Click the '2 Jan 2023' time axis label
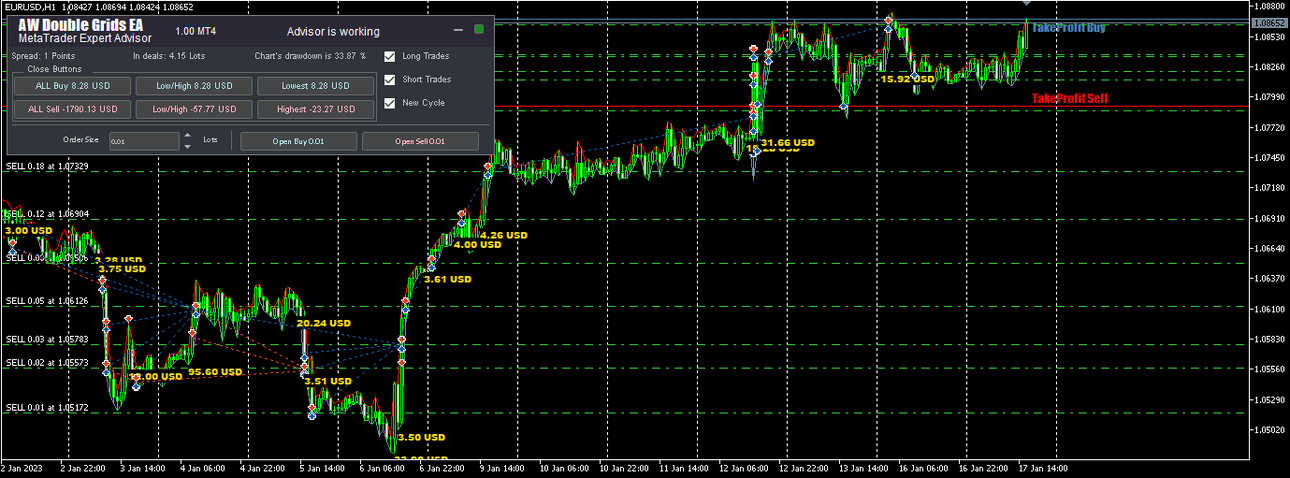Screen dimensions: 1290x478 tap(22, 467)
